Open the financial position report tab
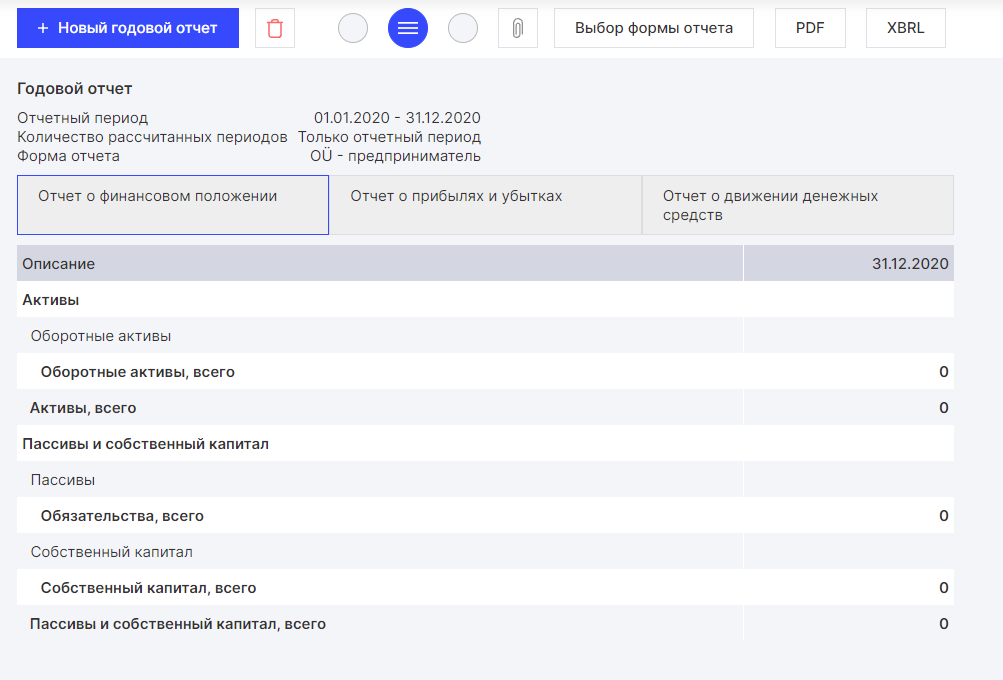This screenshot has height=680, width=1003. tap(173, 205)
